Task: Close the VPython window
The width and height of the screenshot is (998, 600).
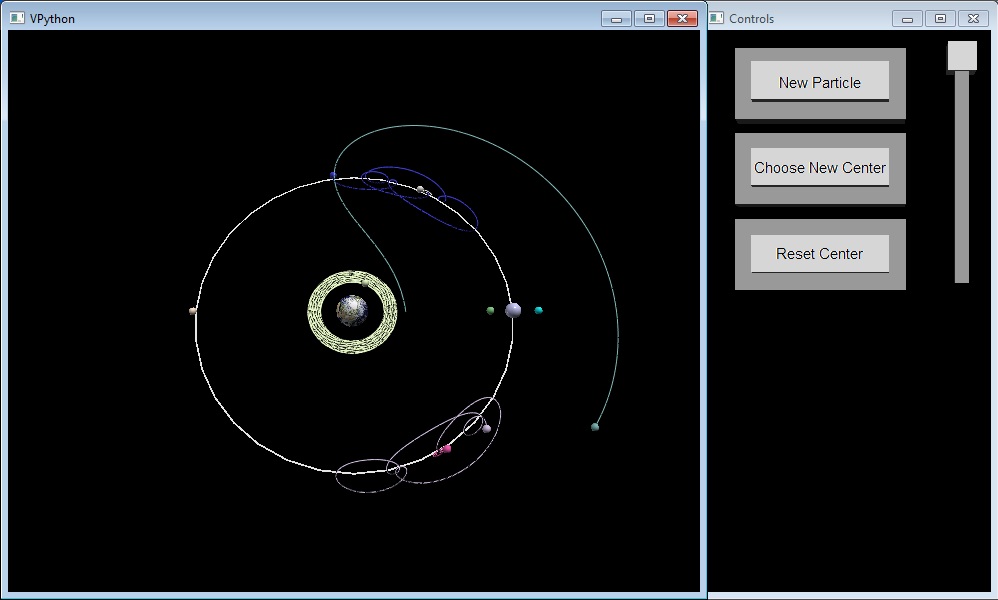Action: pos(682,18)
